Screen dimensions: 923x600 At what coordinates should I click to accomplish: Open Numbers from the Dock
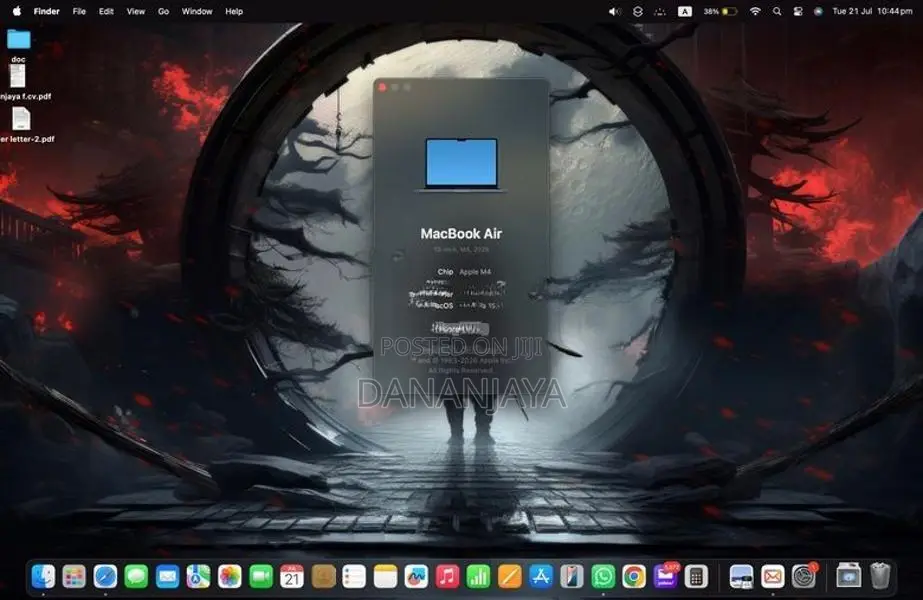point(479,576)
